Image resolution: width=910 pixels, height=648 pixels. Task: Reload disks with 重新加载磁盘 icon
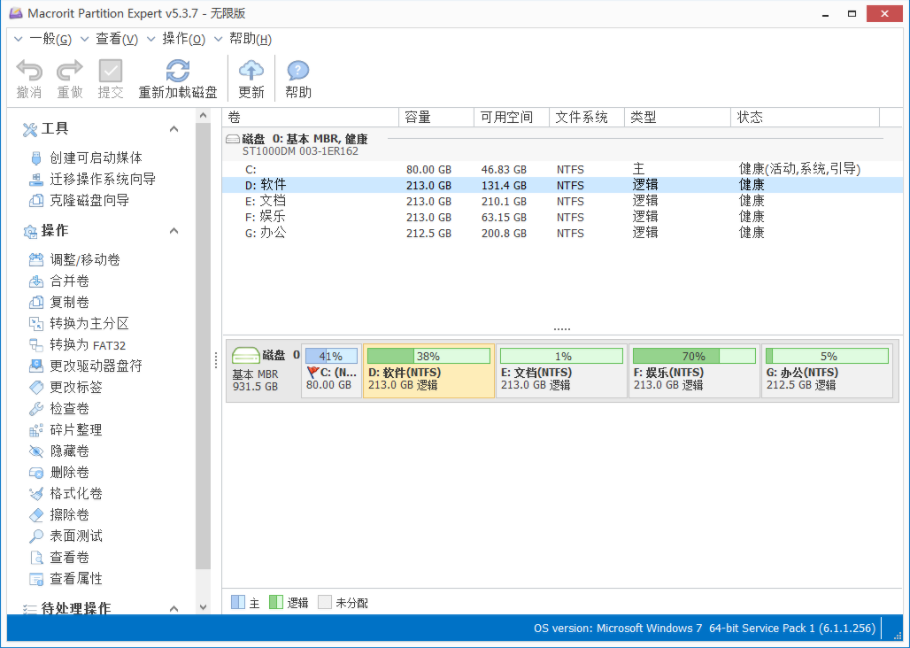[x=178, y=71]
